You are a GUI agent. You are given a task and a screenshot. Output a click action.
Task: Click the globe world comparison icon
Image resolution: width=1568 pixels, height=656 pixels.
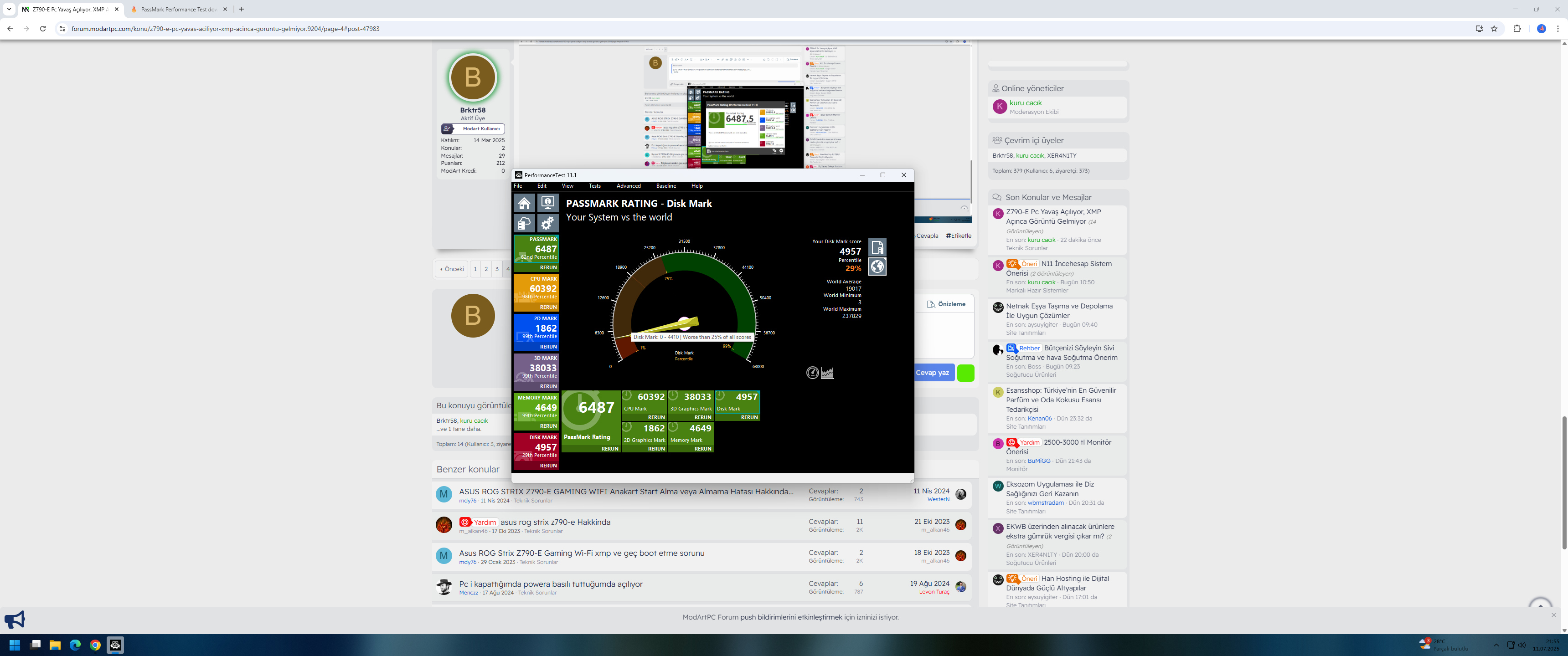click(877, 266)
